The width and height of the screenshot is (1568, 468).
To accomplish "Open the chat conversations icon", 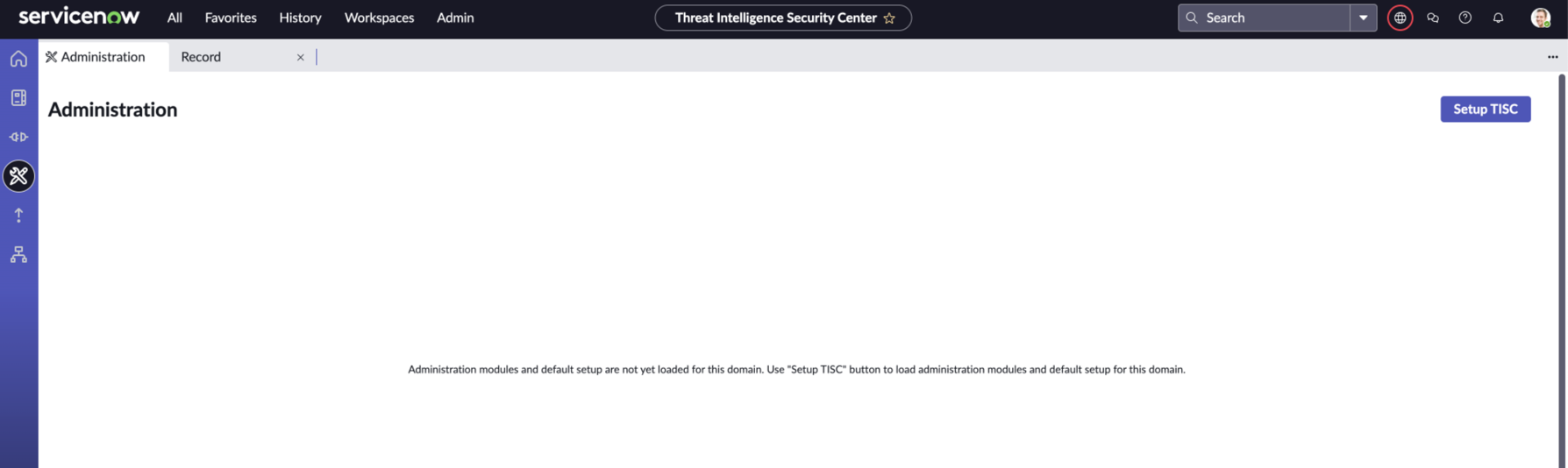I will pos(1433,18).
